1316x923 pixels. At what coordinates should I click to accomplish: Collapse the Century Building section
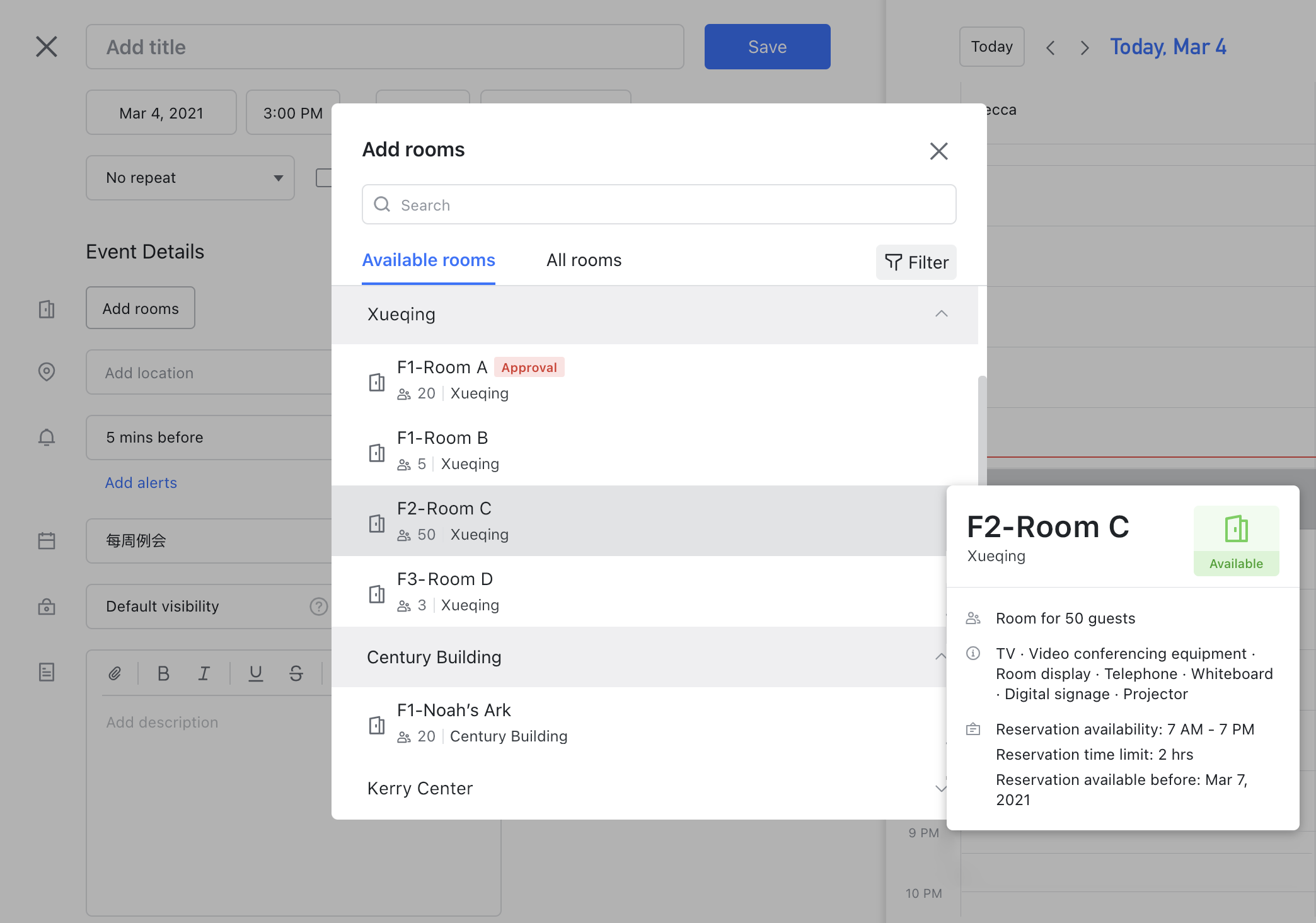(x=940, y=657)
